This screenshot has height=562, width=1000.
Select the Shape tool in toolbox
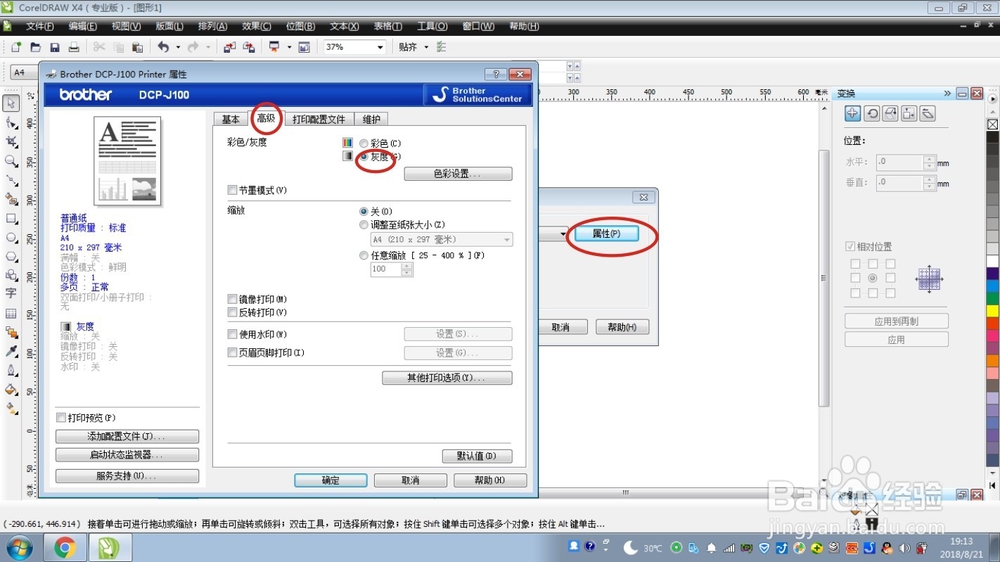[11, 122]
